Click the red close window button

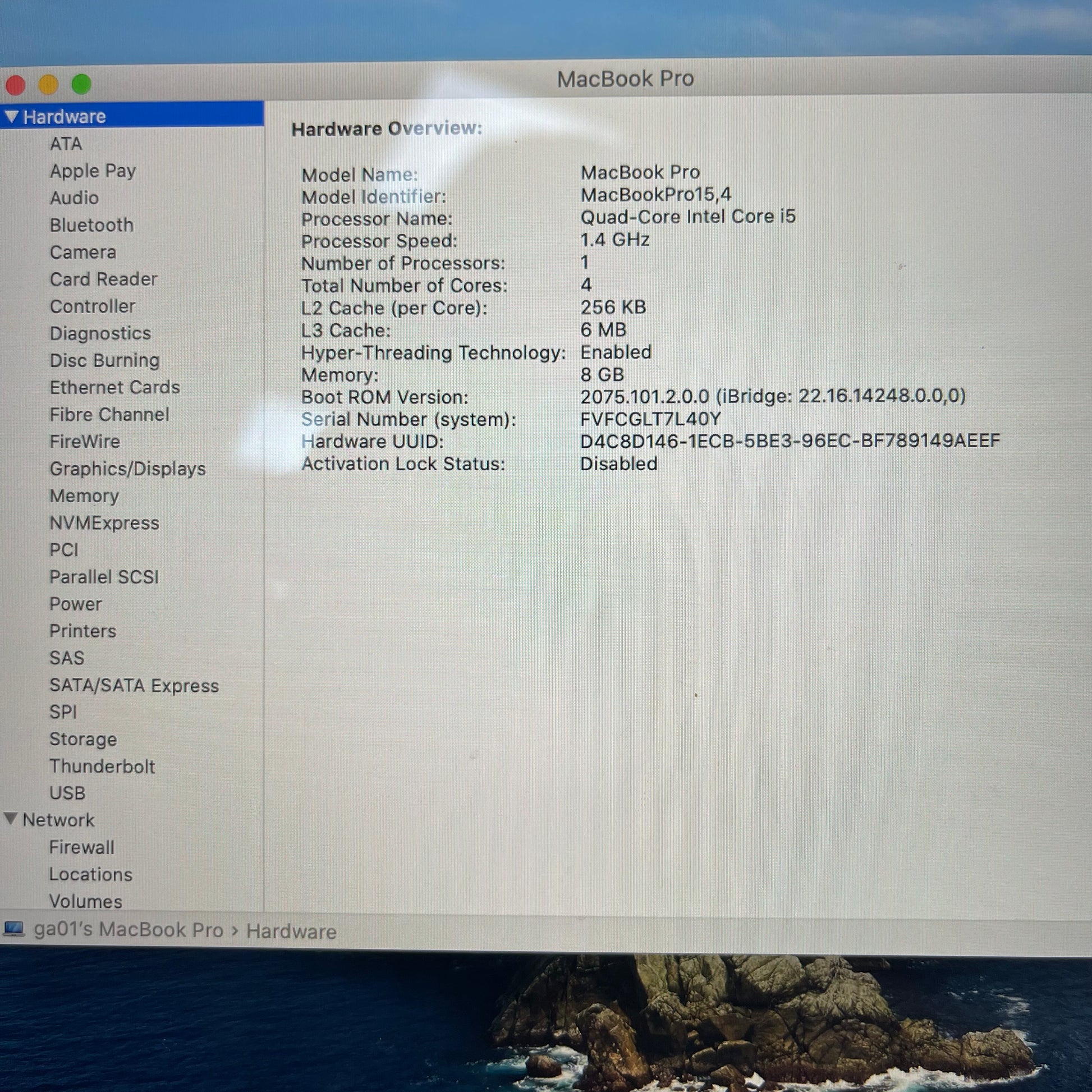coord(15,85)
